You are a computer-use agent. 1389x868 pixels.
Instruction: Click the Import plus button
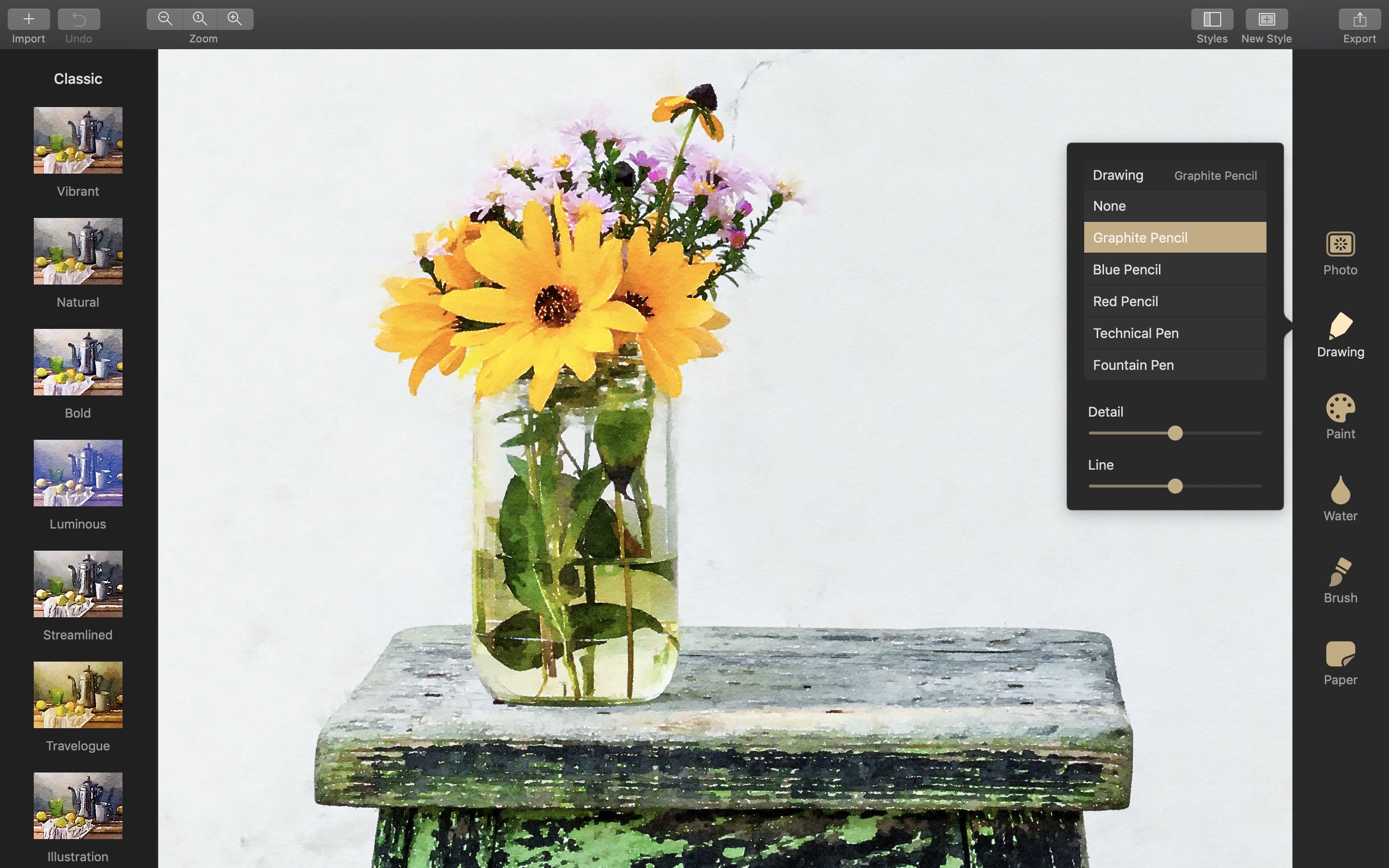(x=29, y=19)
